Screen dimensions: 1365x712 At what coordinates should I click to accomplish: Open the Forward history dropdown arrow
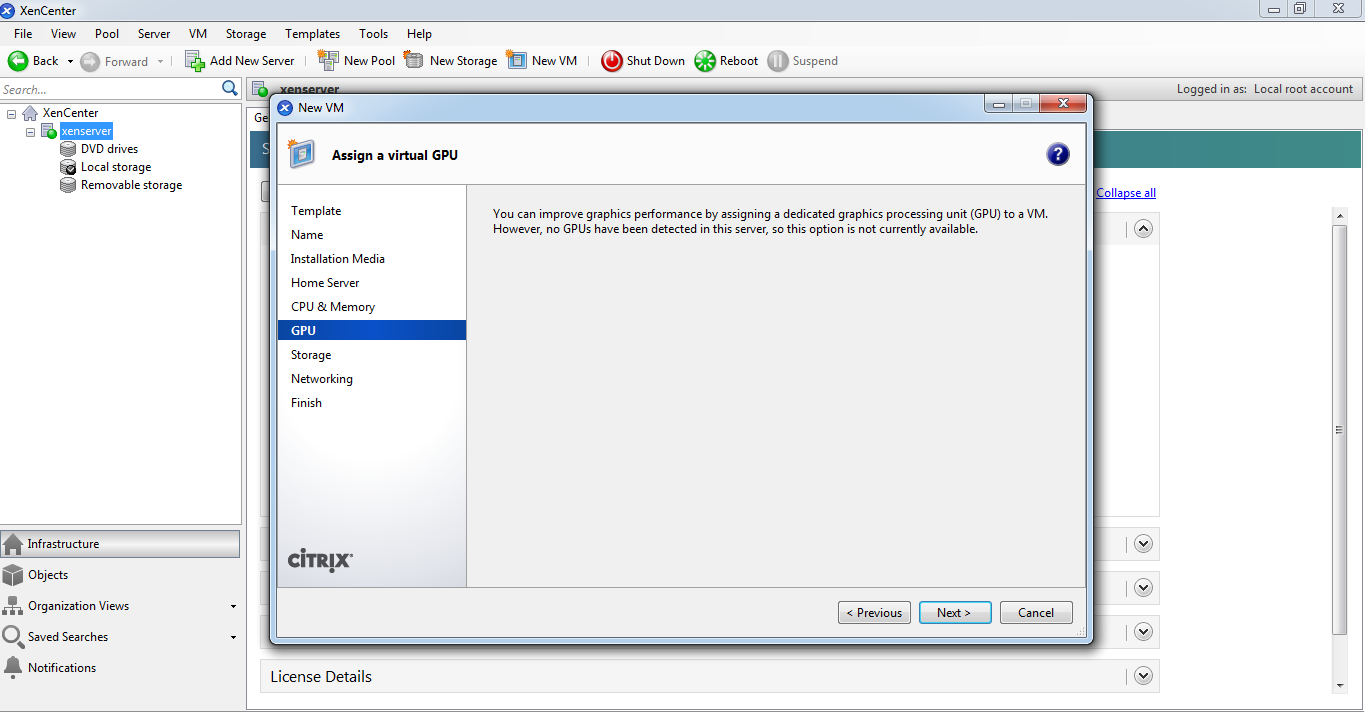160,62
